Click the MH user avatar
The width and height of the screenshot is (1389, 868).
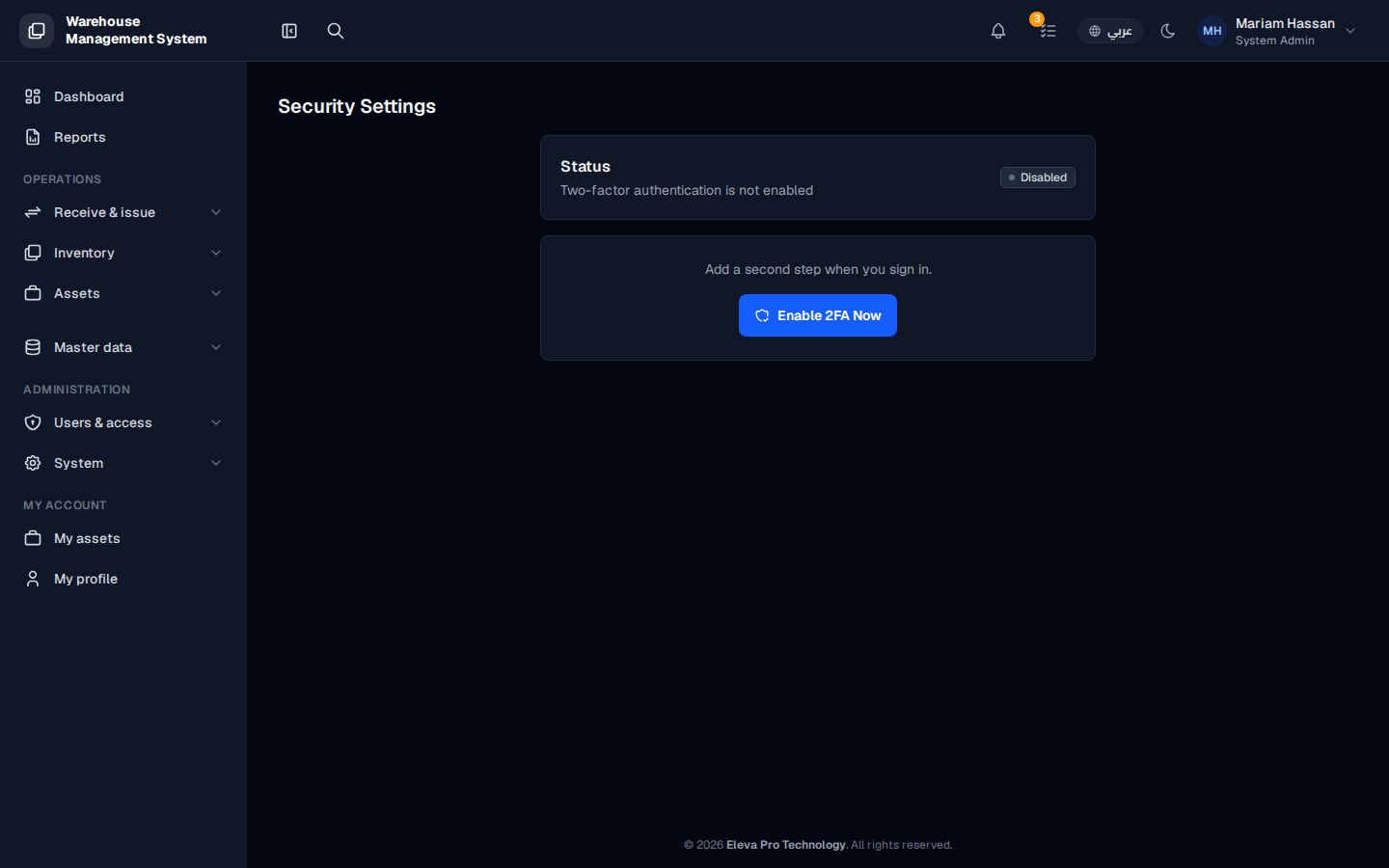(x=1212, y=31)
